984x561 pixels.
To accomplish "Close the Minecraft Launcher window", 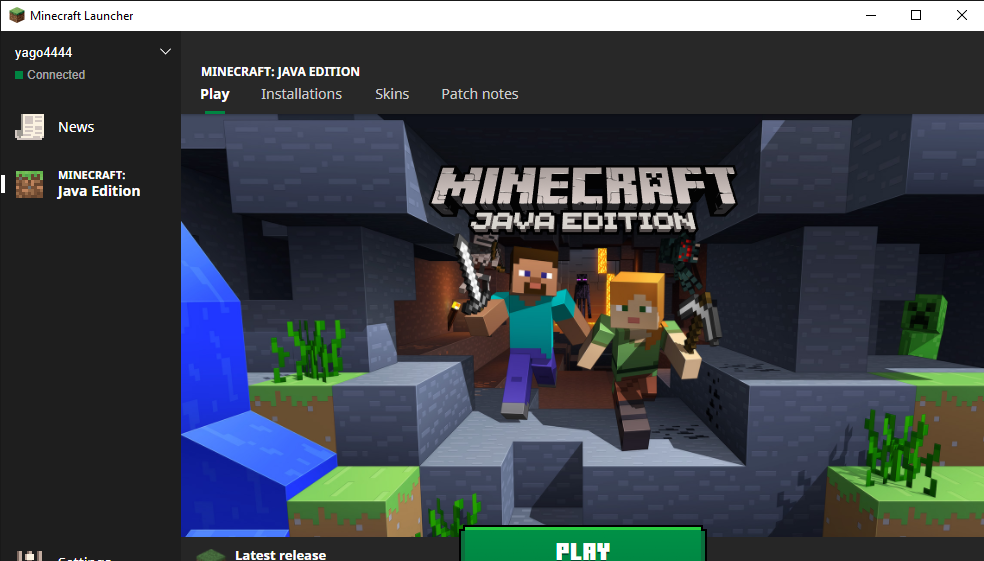I will click(961, 15).
